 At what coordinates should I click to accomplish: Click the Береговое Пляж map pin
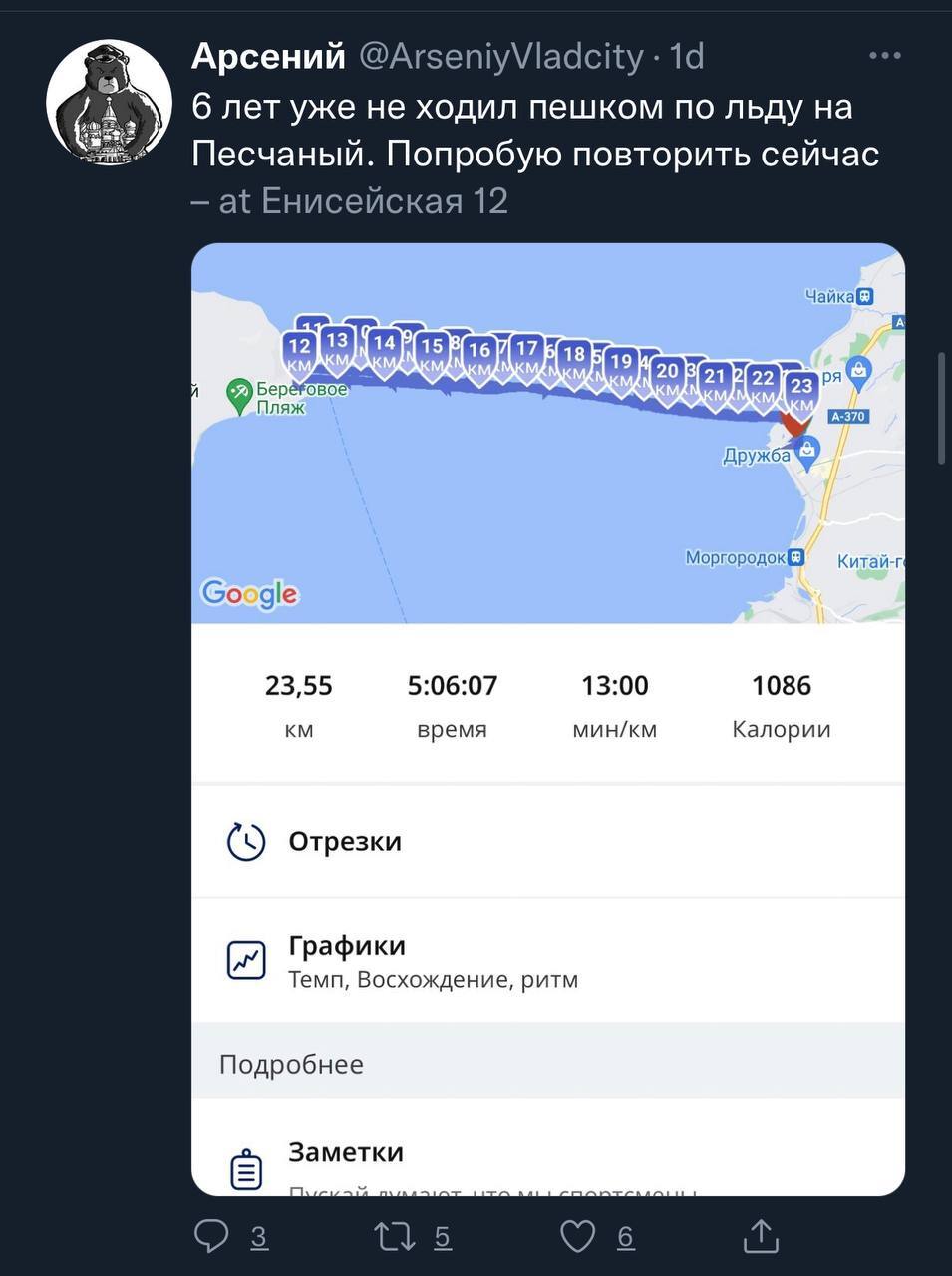click(x=240, y=396)
